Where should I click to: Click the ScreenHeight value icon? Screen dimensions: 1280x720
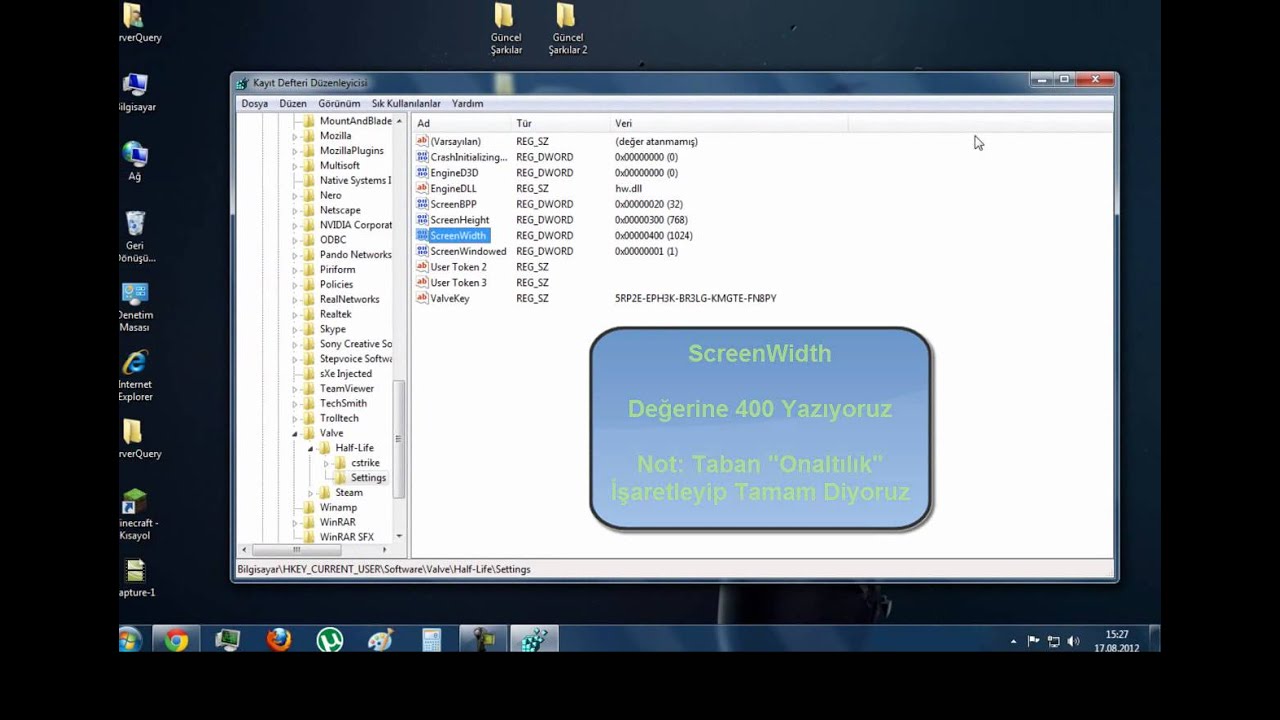tap(422, 220)
